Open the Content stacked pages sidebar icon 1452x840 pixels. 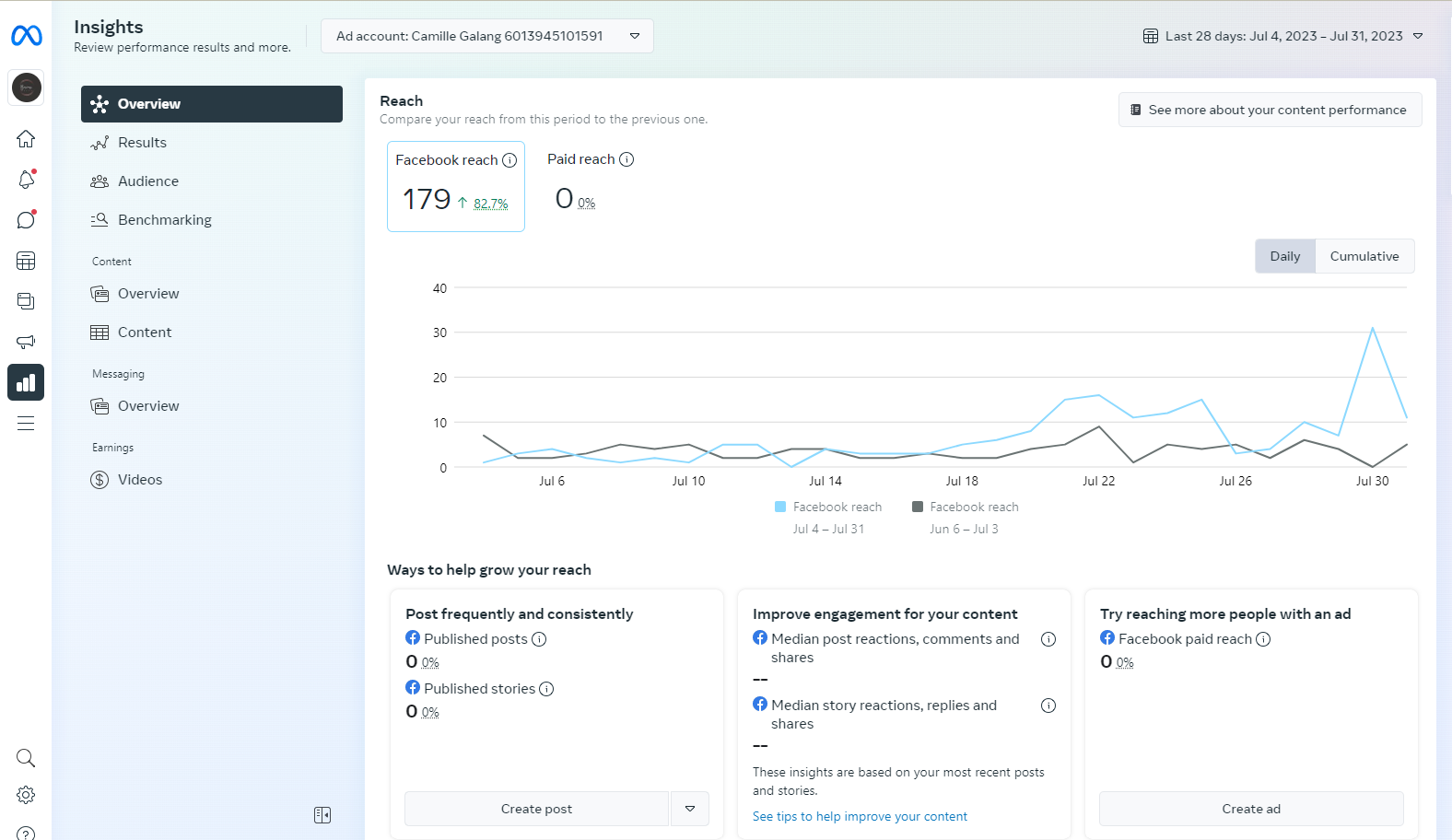coord(26,301)
